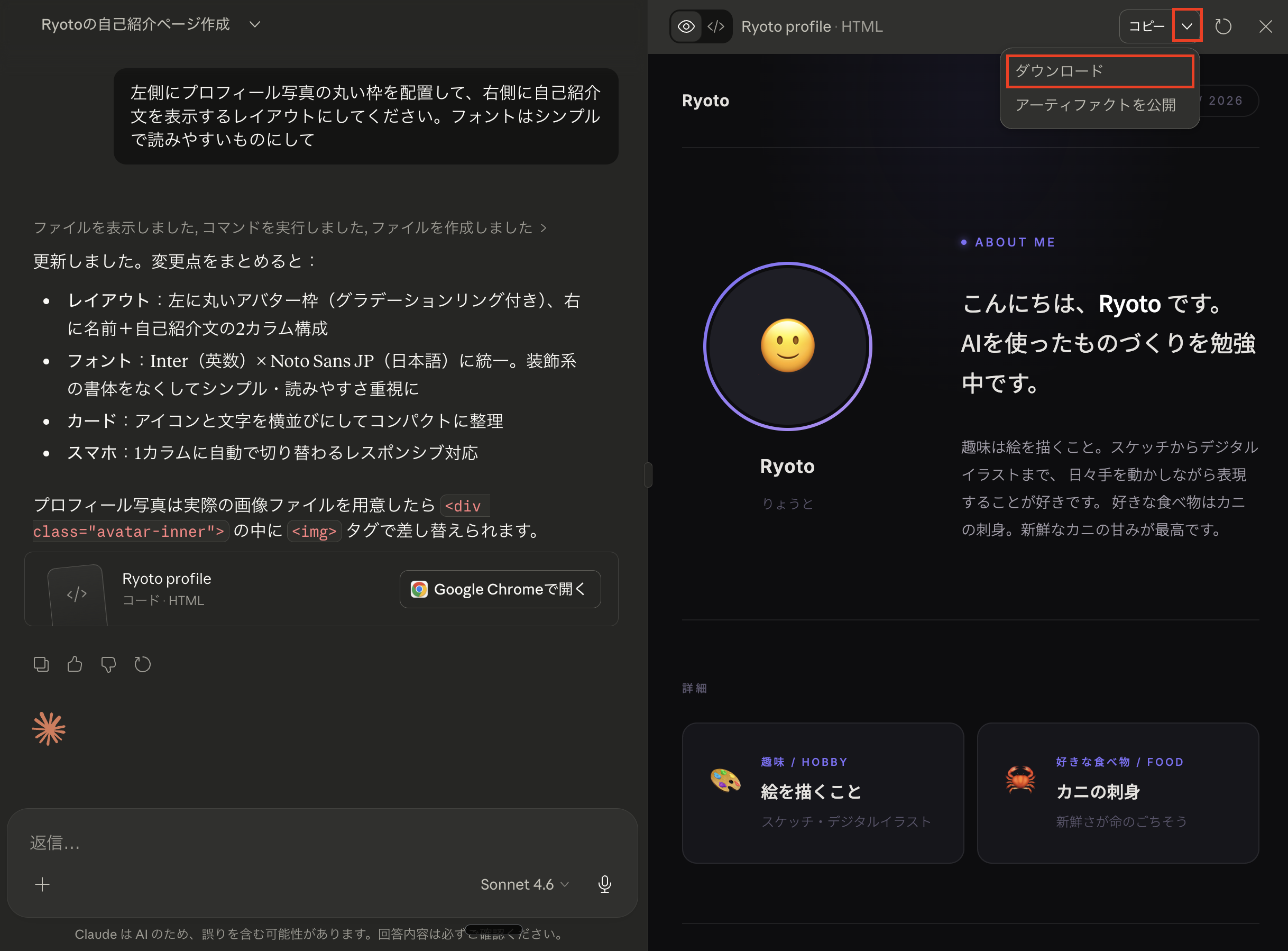Click Google Chromeで開く button

pos(500,589)
